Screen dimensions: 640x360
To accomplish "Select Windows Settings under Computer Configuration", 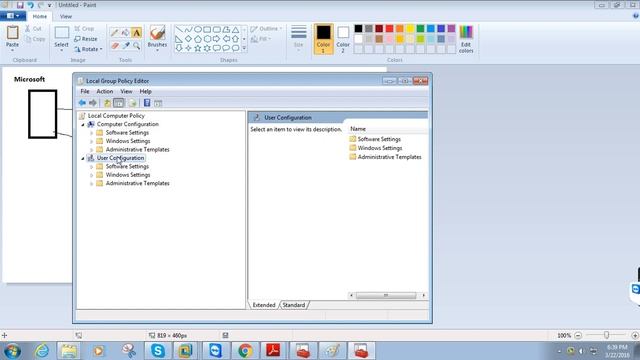I will [128, 141].
